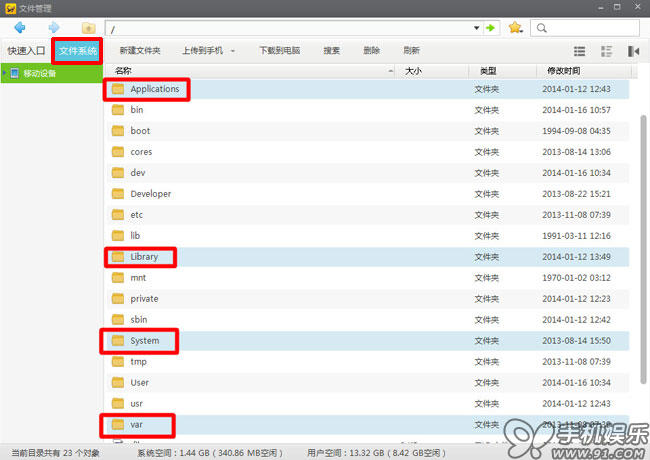Click the 下载到电脑 button
Image resolution: width=650 pixels, height=460 pixels.
click(x=280, y=51)
